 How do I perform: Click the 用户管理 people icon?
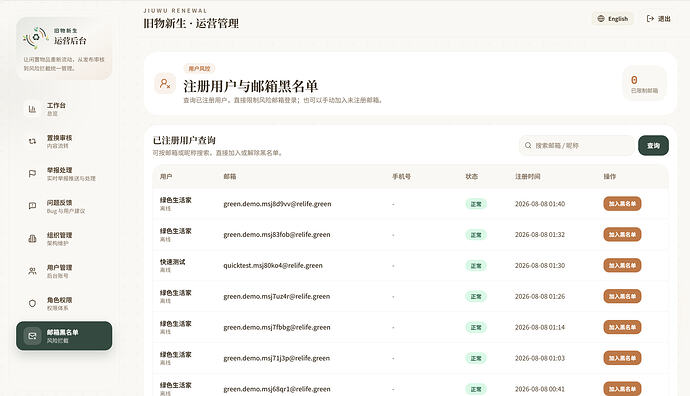pos(32,271)
